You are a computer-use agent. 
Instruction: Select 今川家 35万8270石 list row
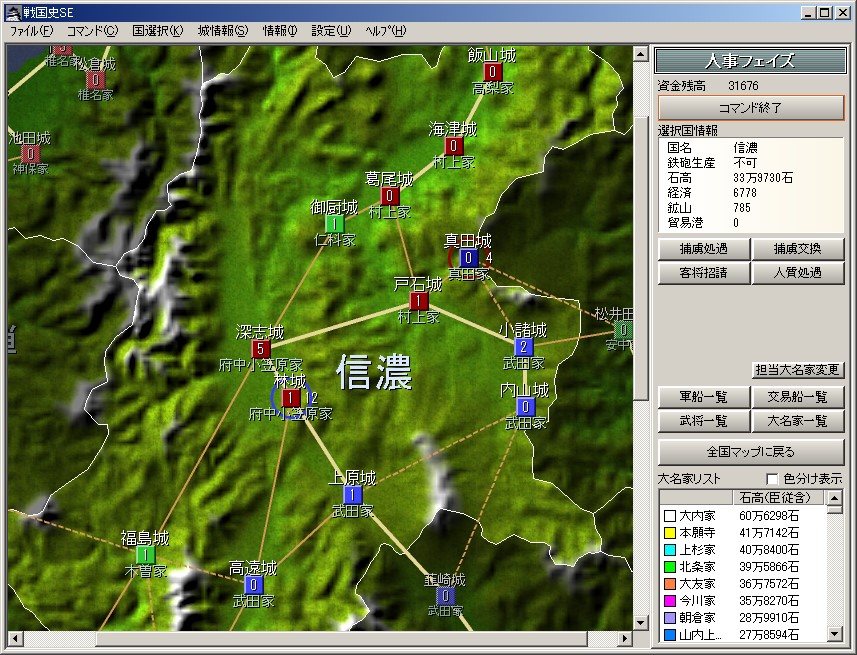point(744,600)
